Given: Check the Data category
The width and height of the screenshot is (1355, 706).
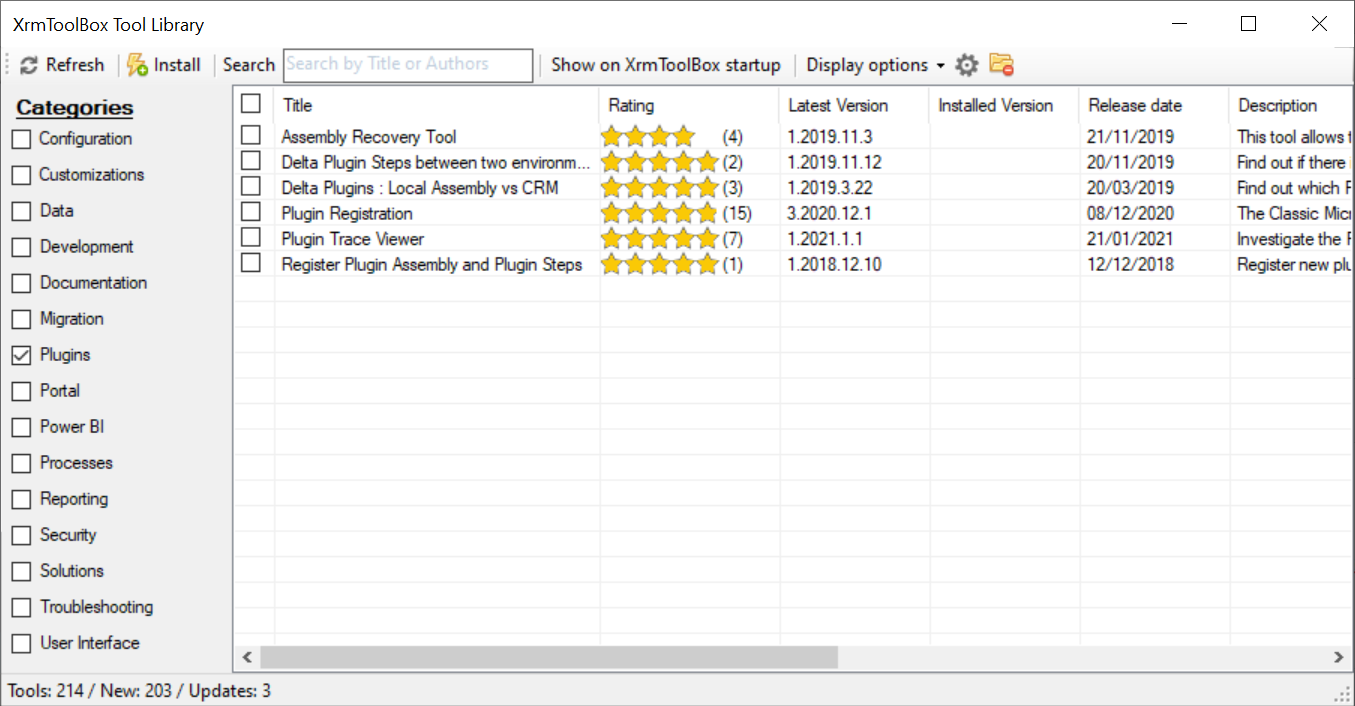Looking at the screenshot, I should [21, 211].
